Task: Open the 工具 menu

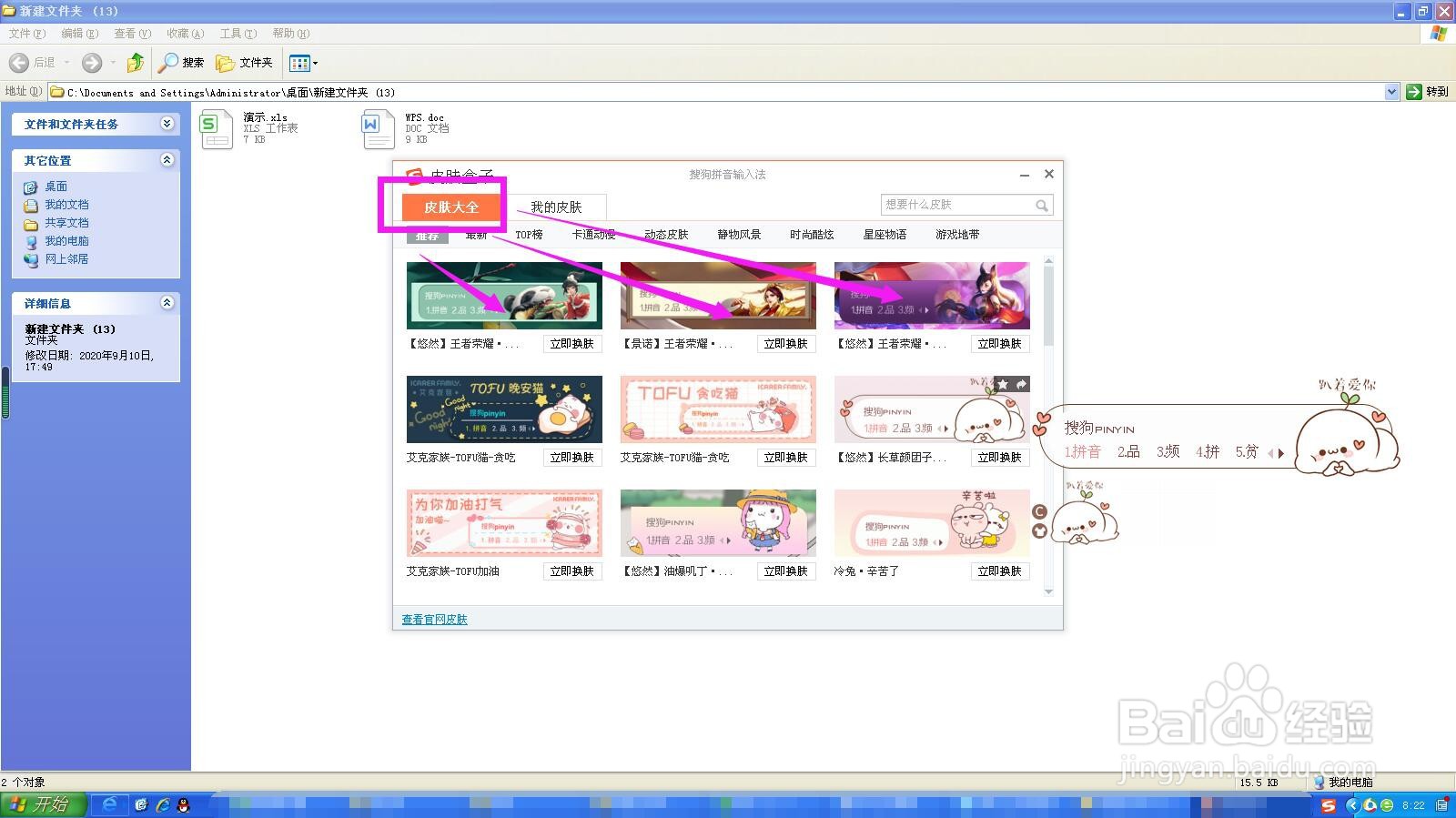Action: (x=238, y=34)
